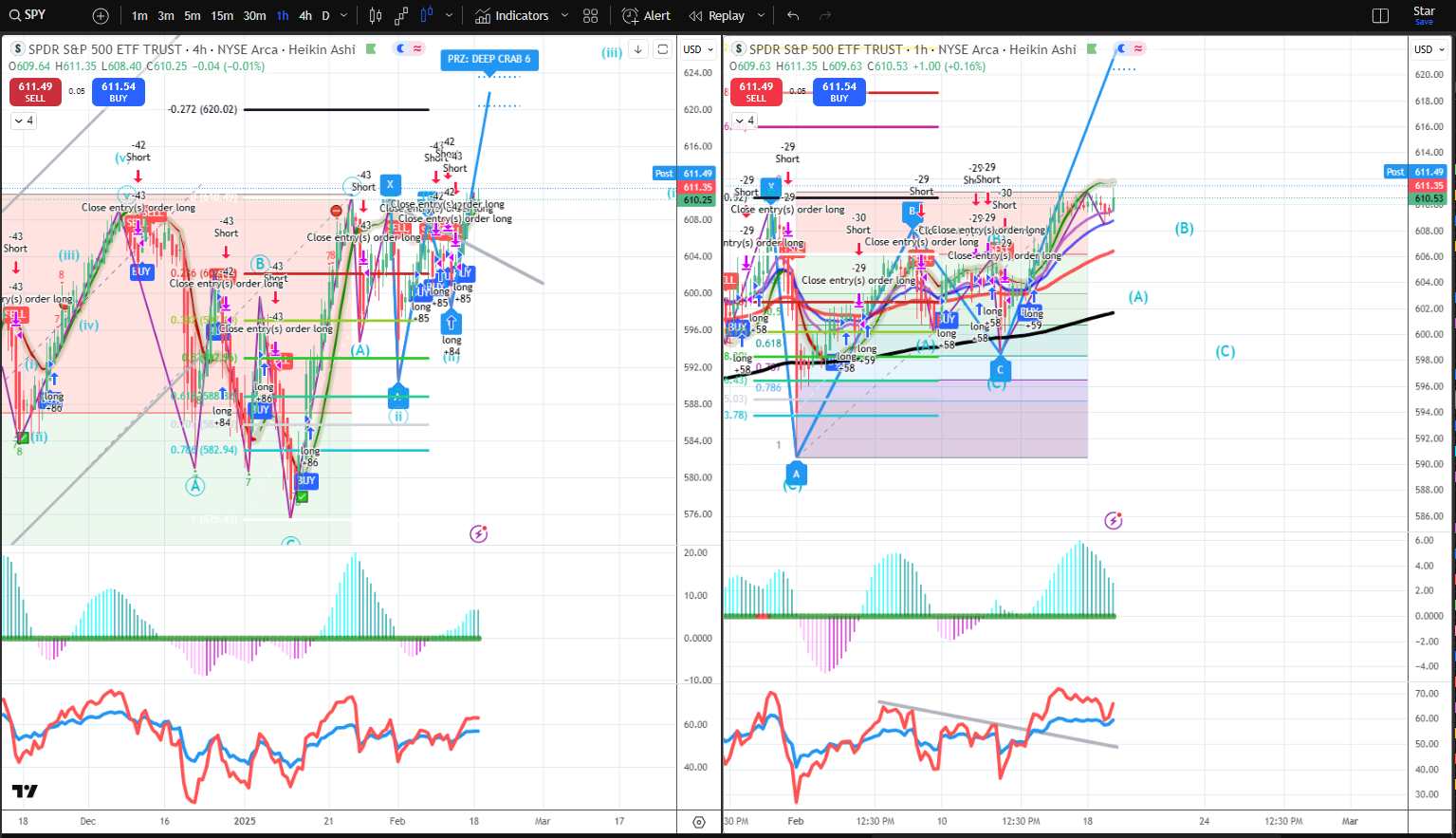Choose the blue Heikin Ashi candles icon

[426, 16]
